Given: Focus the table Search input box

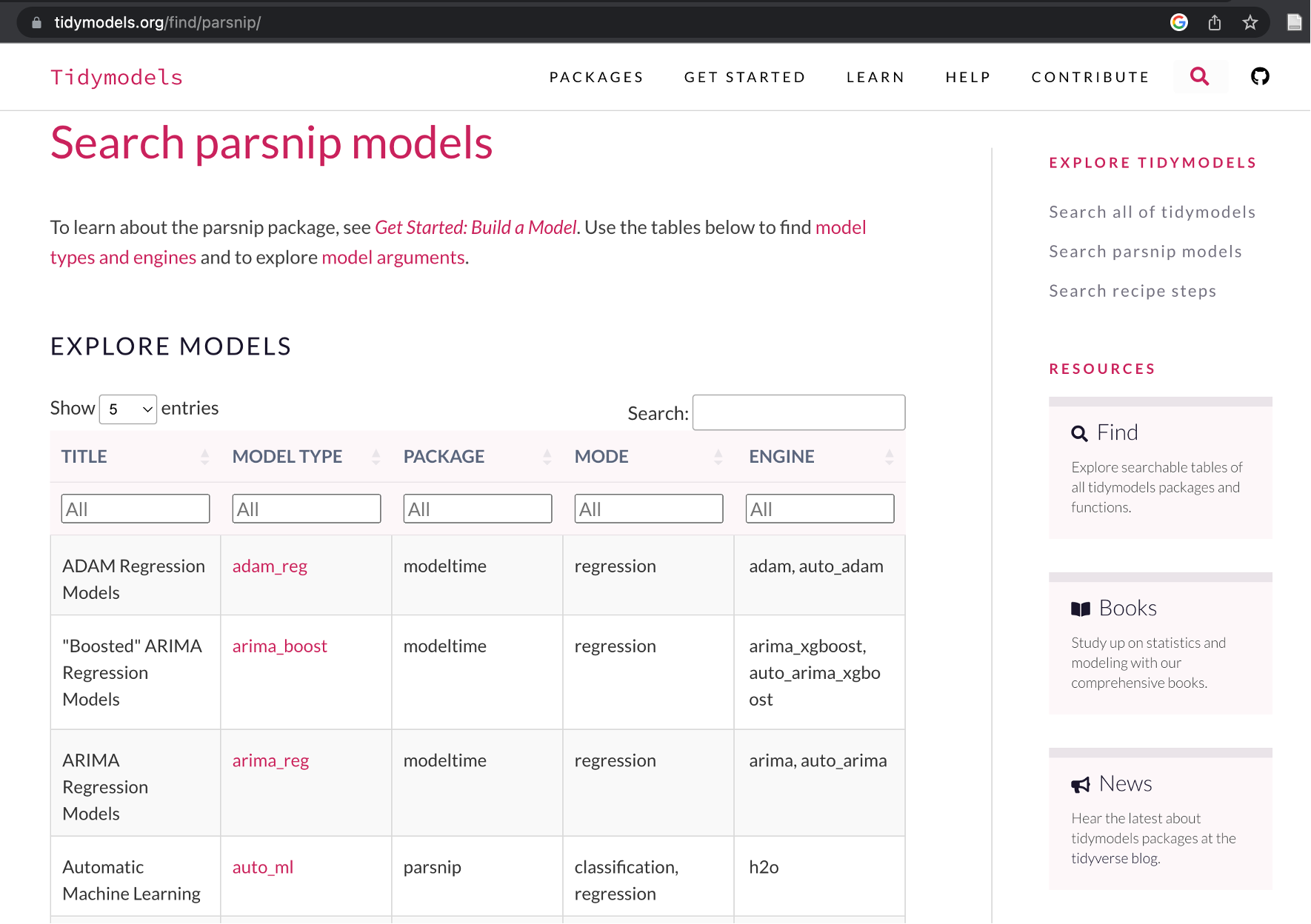Looking at the screenshot, I should pyautogui.click(x=798, y=412).
